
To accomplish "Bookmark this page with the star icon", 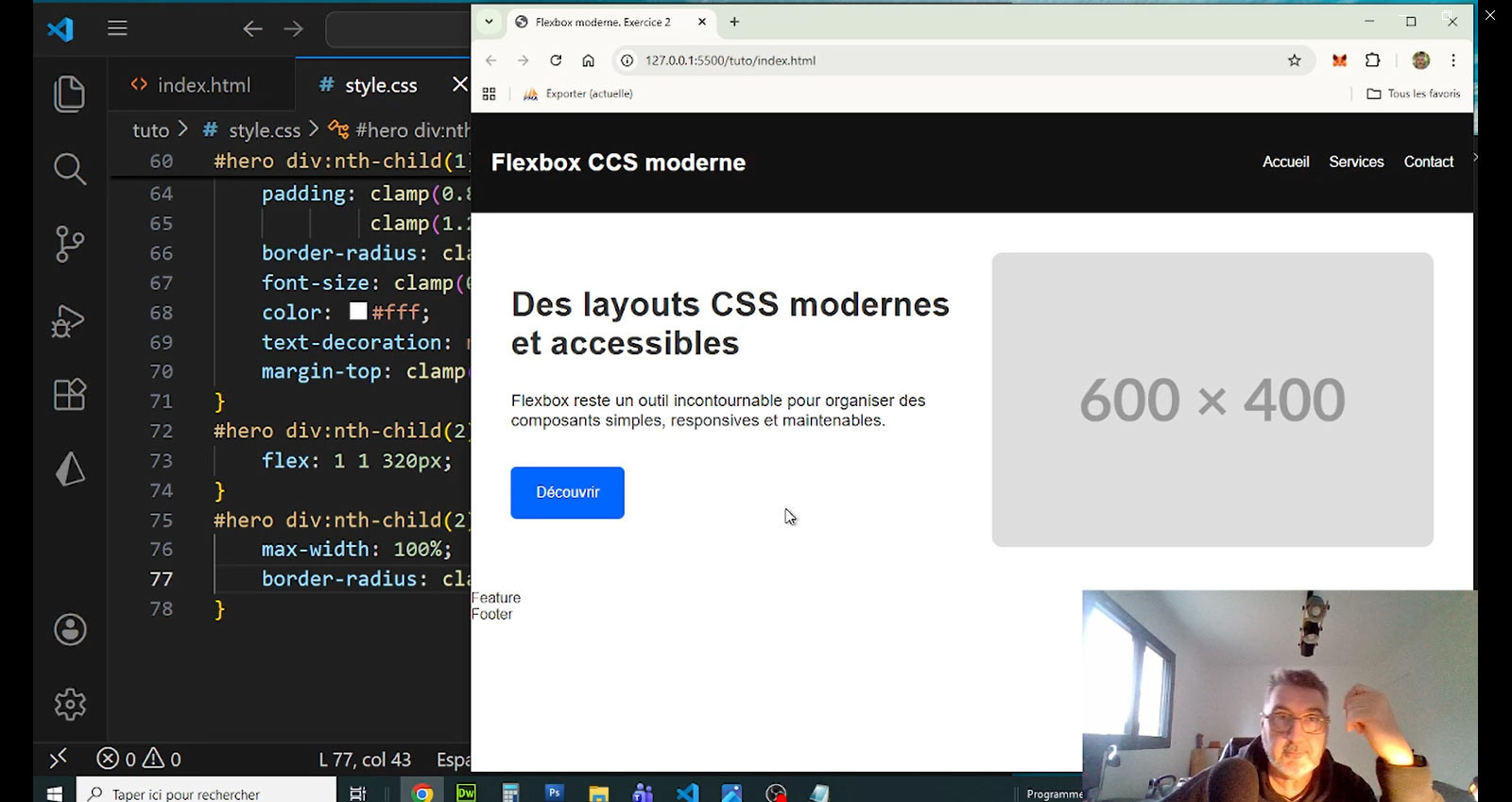I will point(1294,60).
